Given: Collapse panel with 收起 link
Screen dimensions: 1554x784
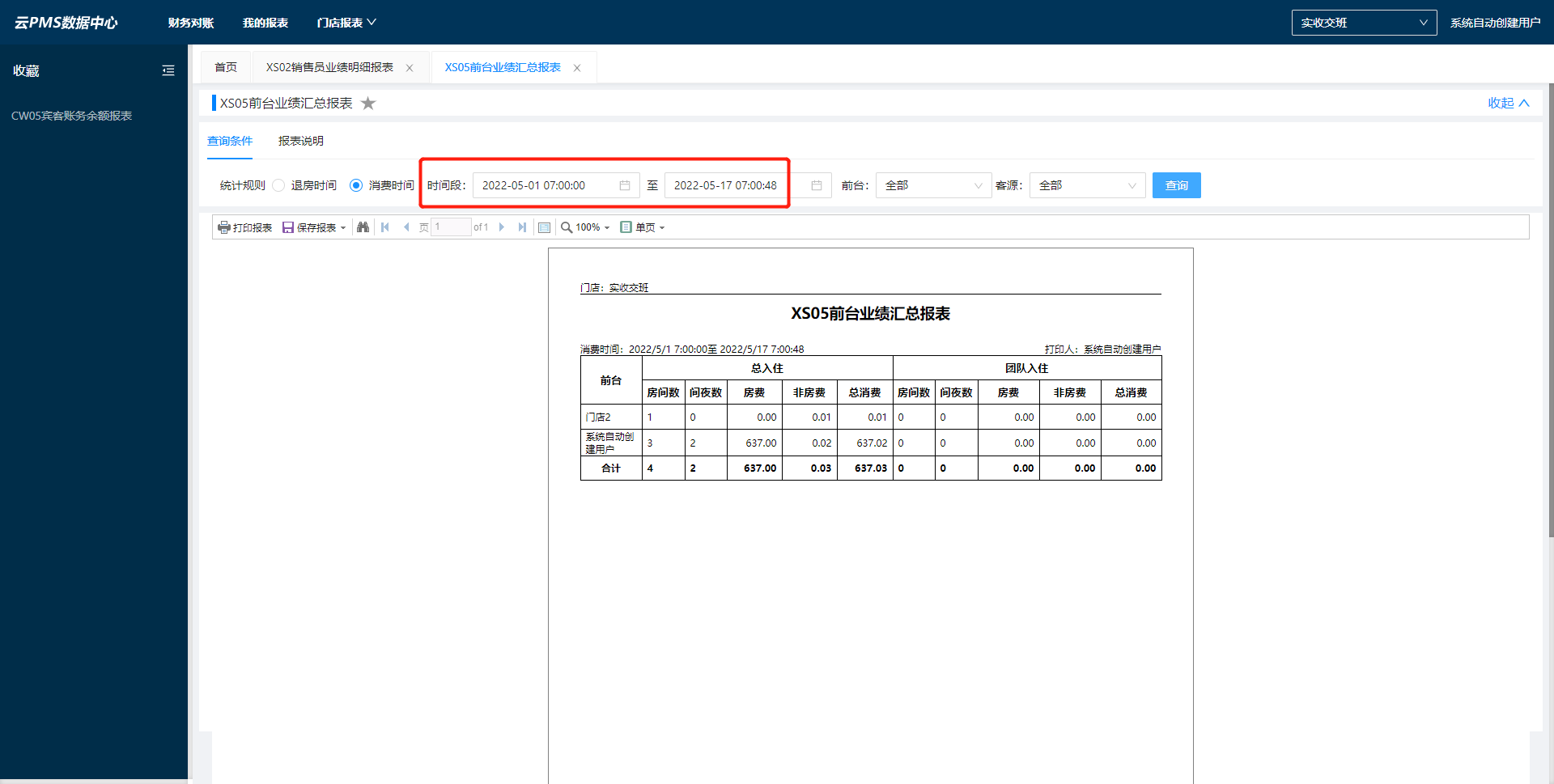Looking at the screenshot, I should [1509, 103].
